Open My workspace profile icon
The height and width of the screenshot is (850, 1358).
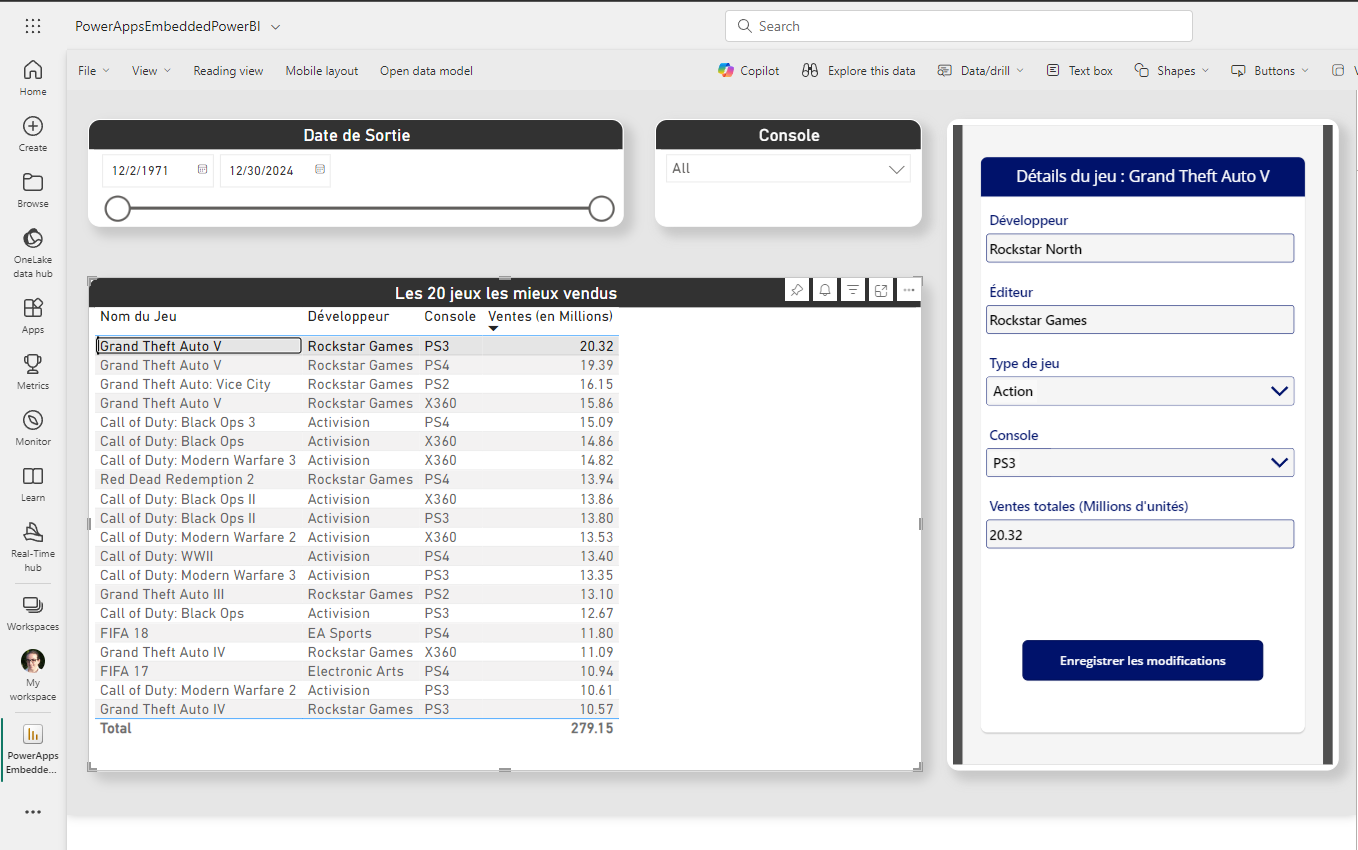[33, 675]
